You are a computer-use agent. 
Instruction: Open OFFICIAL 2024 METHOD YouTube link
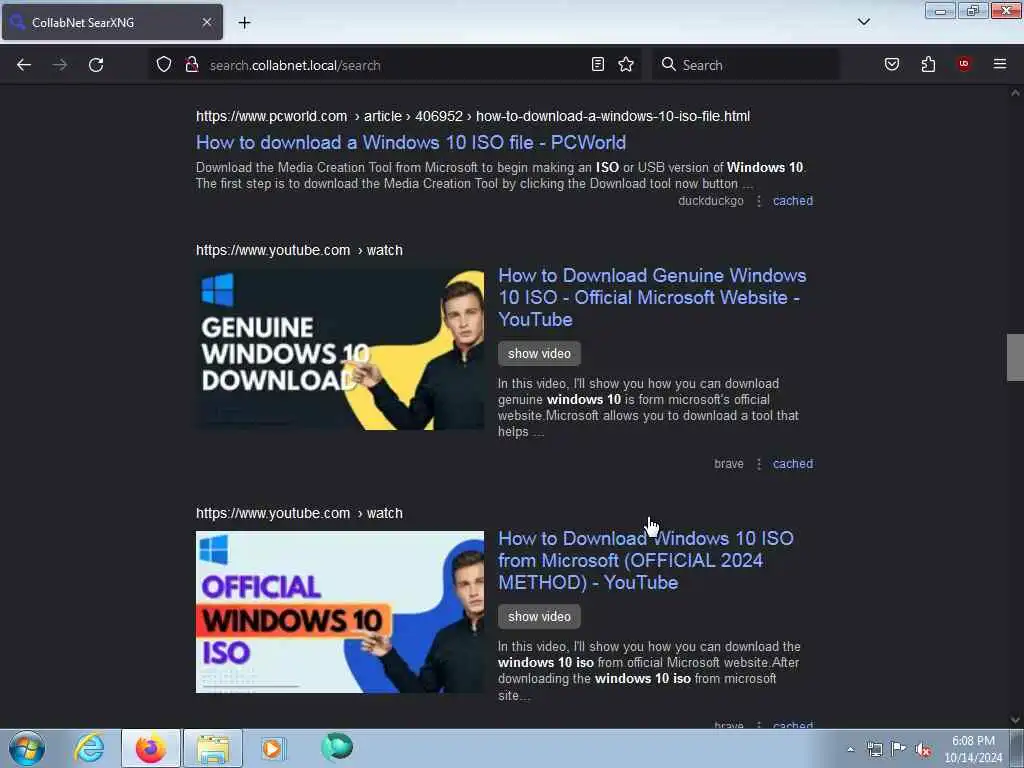[646, 560]
